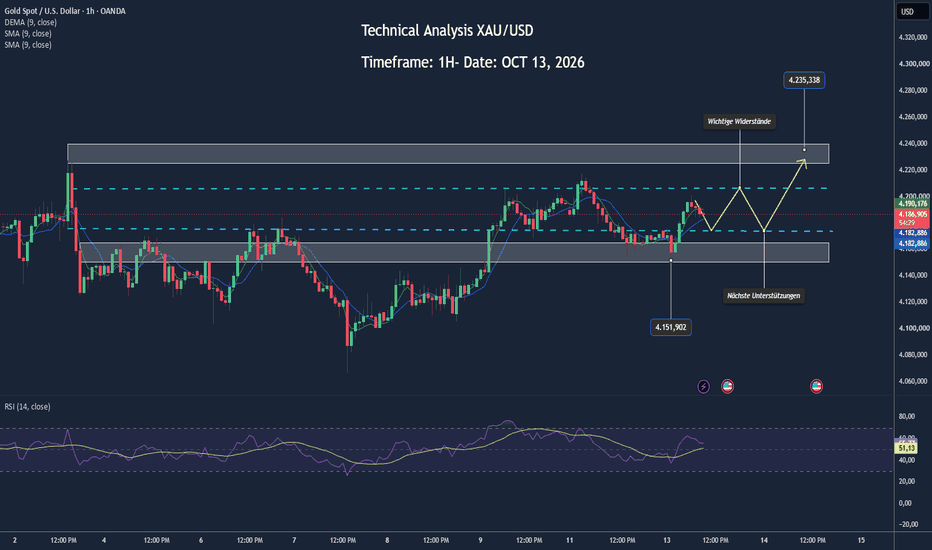Click the RSI (14, close) indicator label

click(x=27, y=407)
